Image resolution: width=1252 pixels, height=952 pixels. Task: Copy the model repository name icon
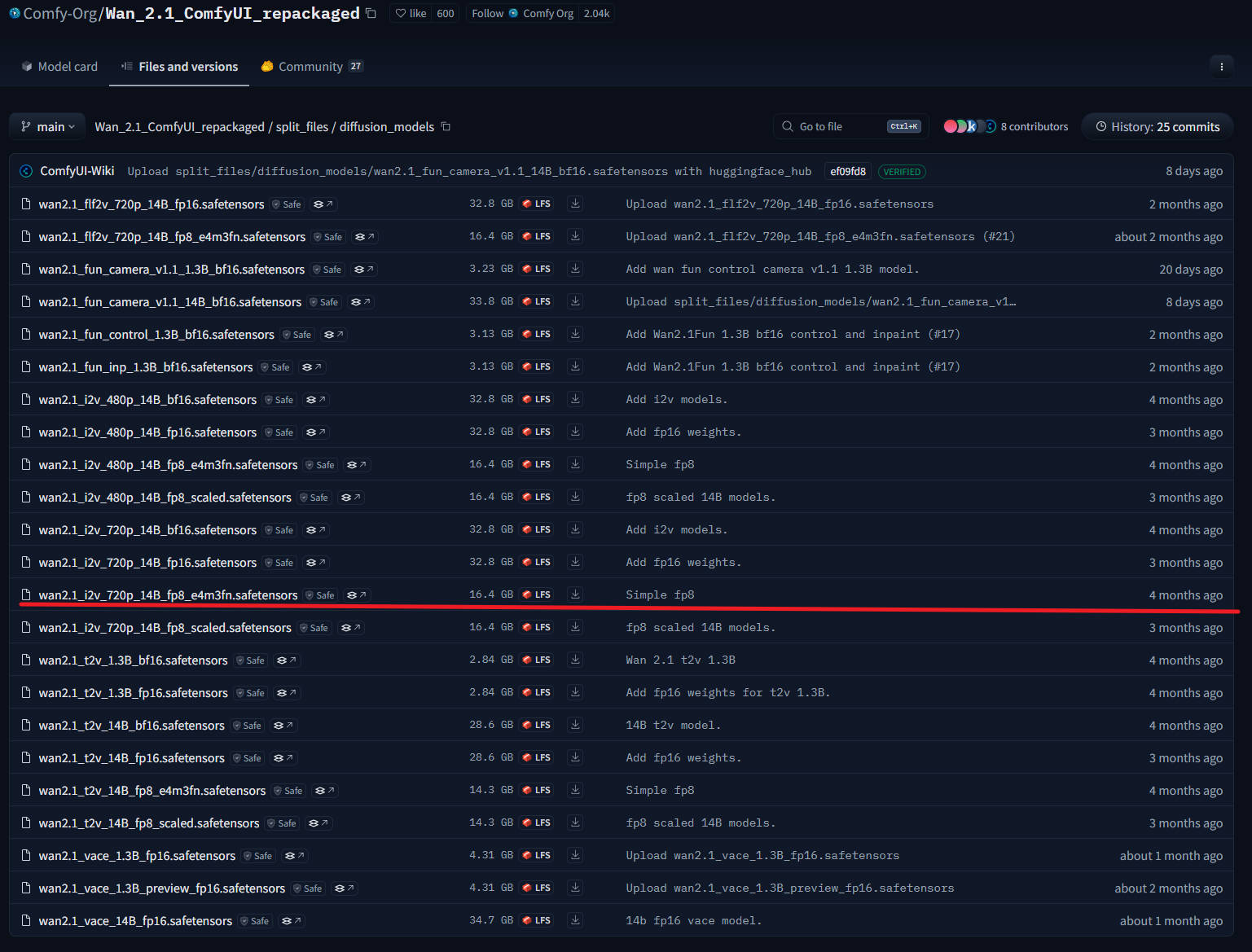pos(371,13)
